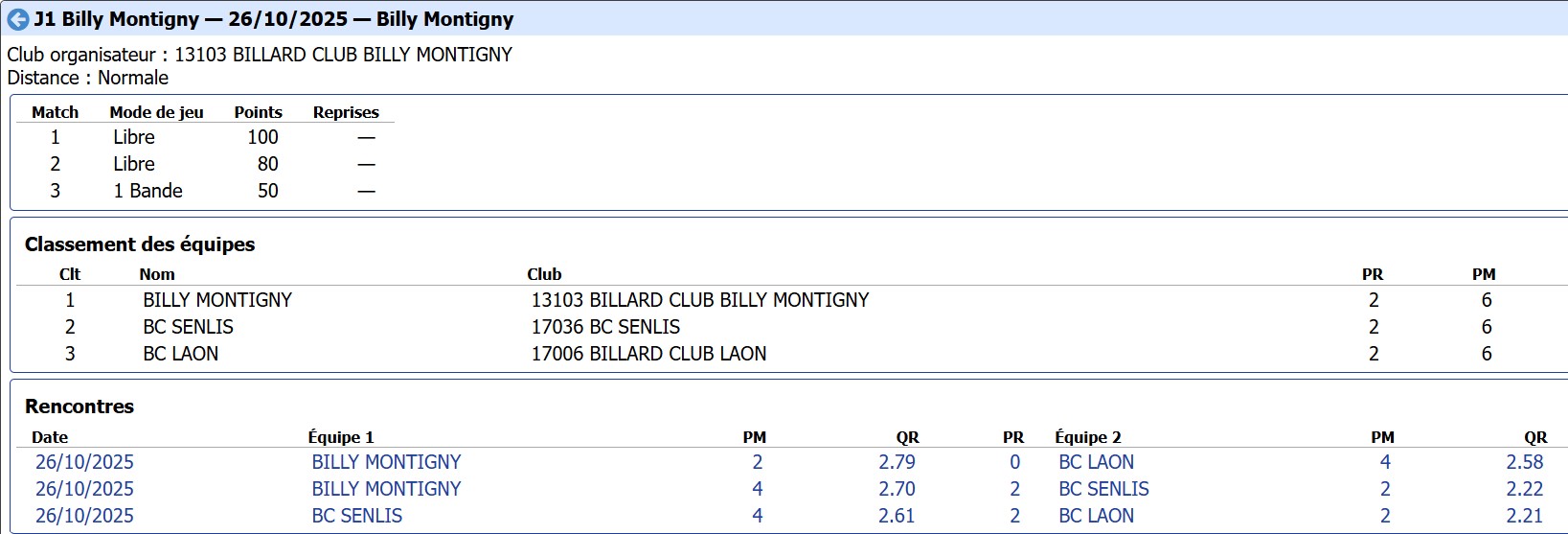Click the Reprises column header
Screen dimensions: 1568x534
[x=346, y=112]
